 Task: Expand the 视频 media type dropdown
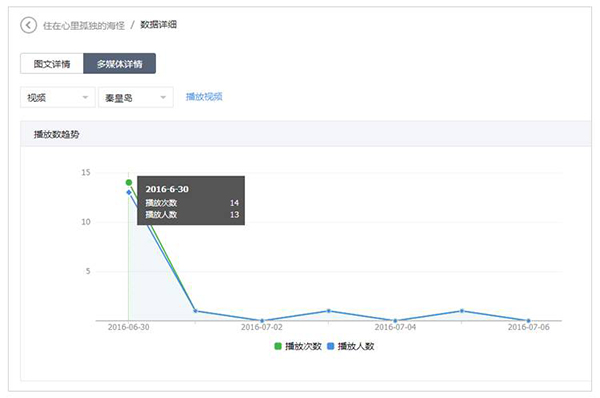click(57, 98)
